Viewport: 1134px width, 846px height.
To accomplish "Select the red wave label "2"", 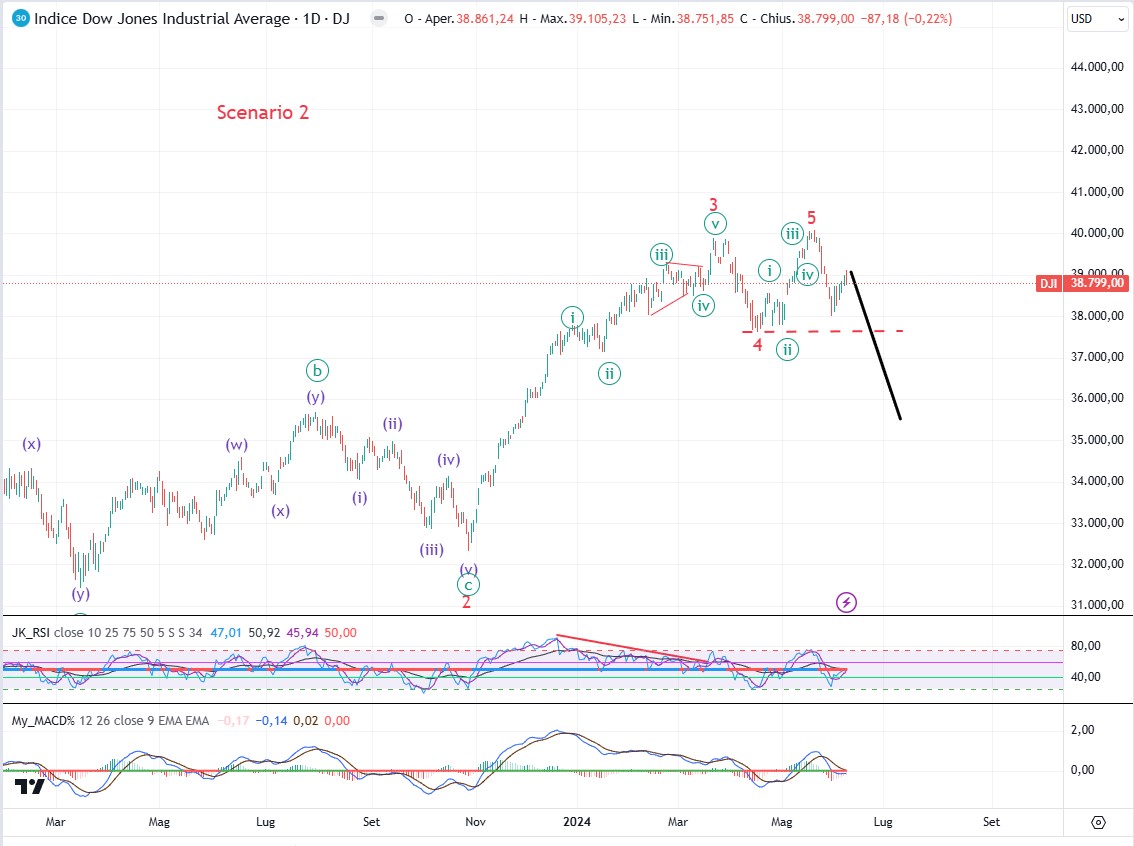I will 466,602.
